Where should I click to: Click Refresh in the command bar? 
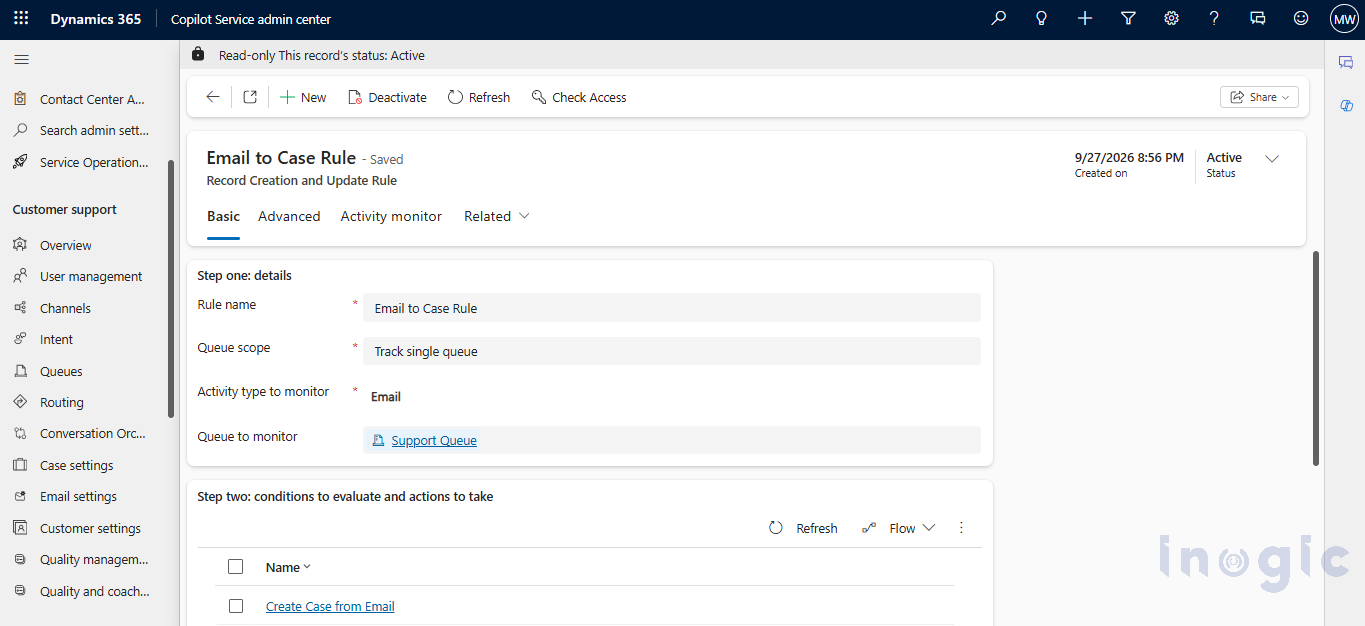point(479,97)
